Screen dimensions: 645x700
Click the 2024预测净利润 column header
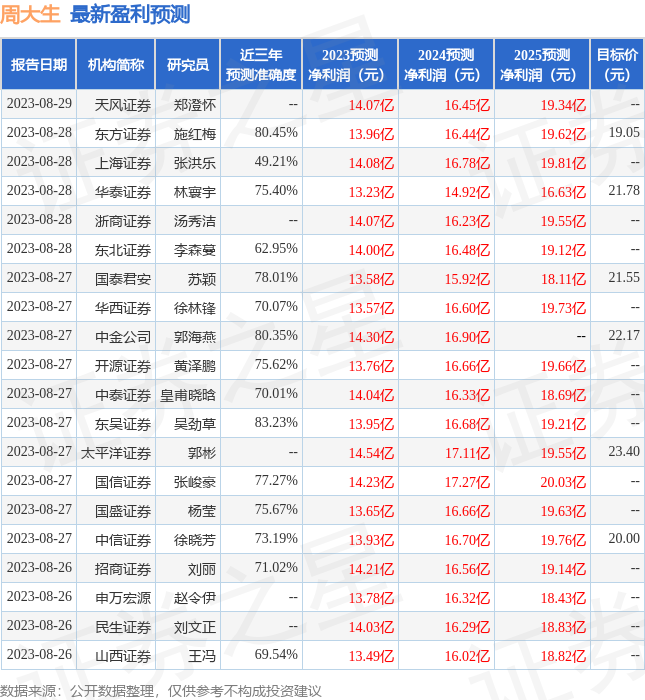point(446,65)
